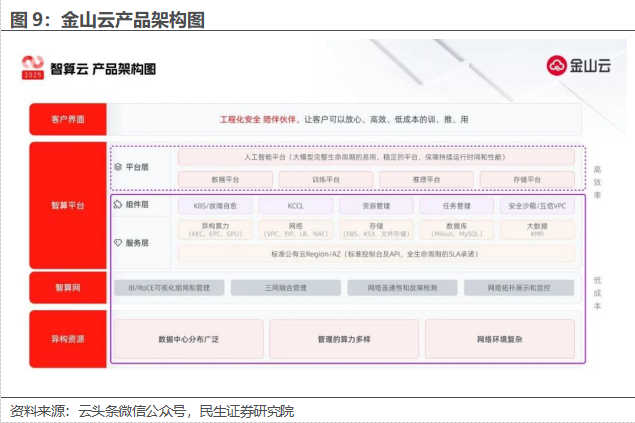Viewport: 635px width, 423px height.
Task: Click the 金山云 brand name text
Action: tap(590, 66)
